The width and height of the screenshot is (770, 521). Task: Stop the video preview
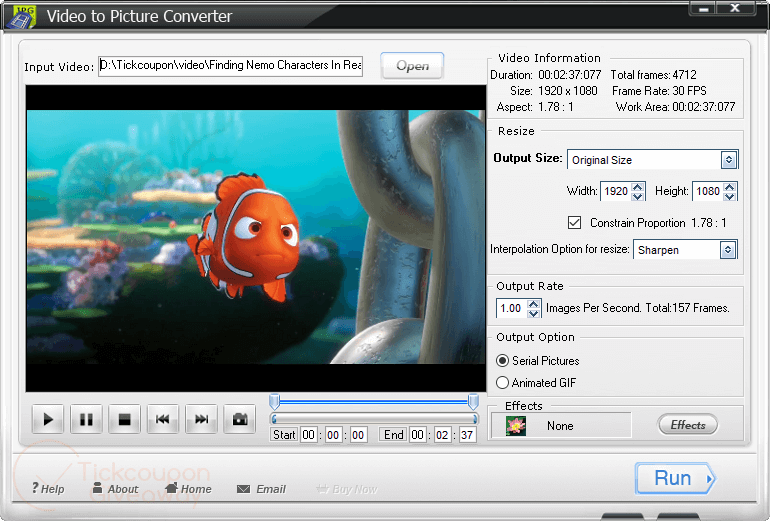[124, 419]
